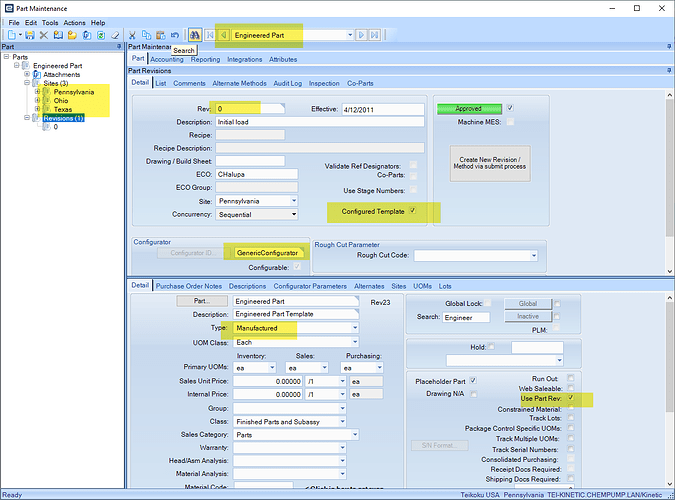Click the yellow folder toolbar icon
The image size is (675, 500).
click(x=72, y=35)
